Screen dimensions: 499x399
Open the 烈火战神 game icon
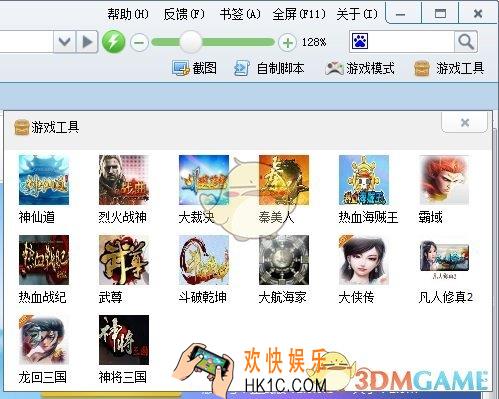[x=124, y=180]
